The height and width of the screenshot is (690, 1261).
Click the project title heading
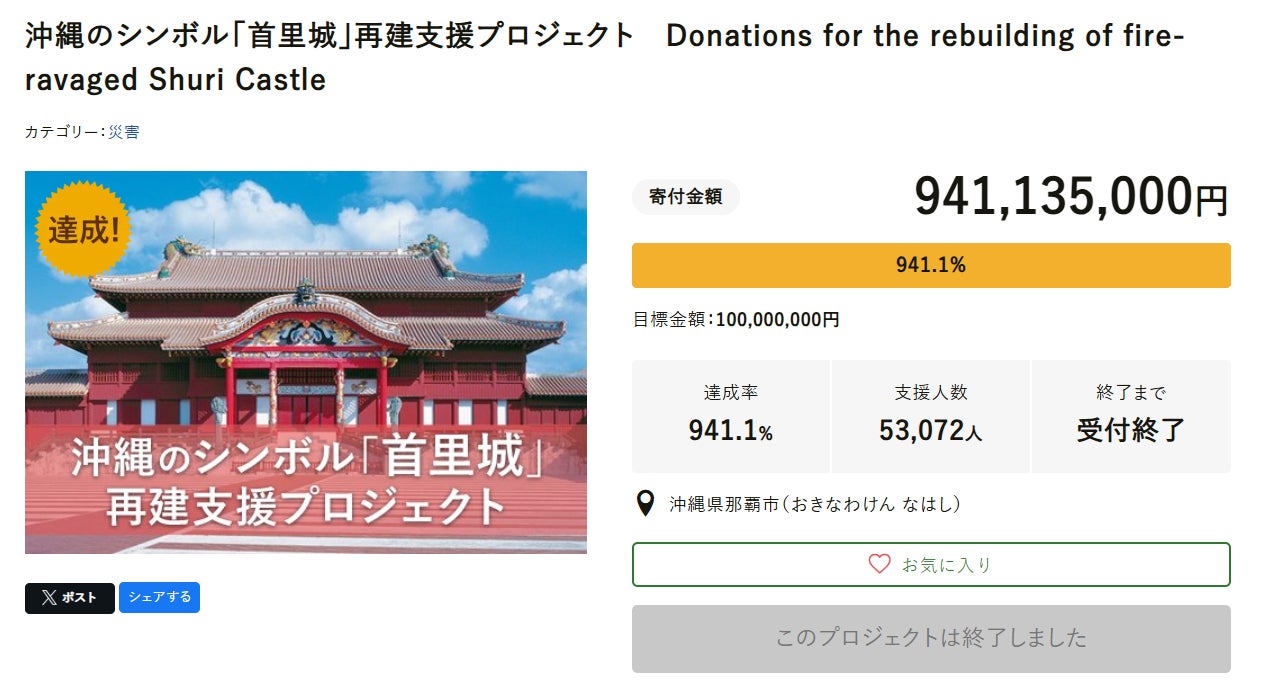coord(605,57)
